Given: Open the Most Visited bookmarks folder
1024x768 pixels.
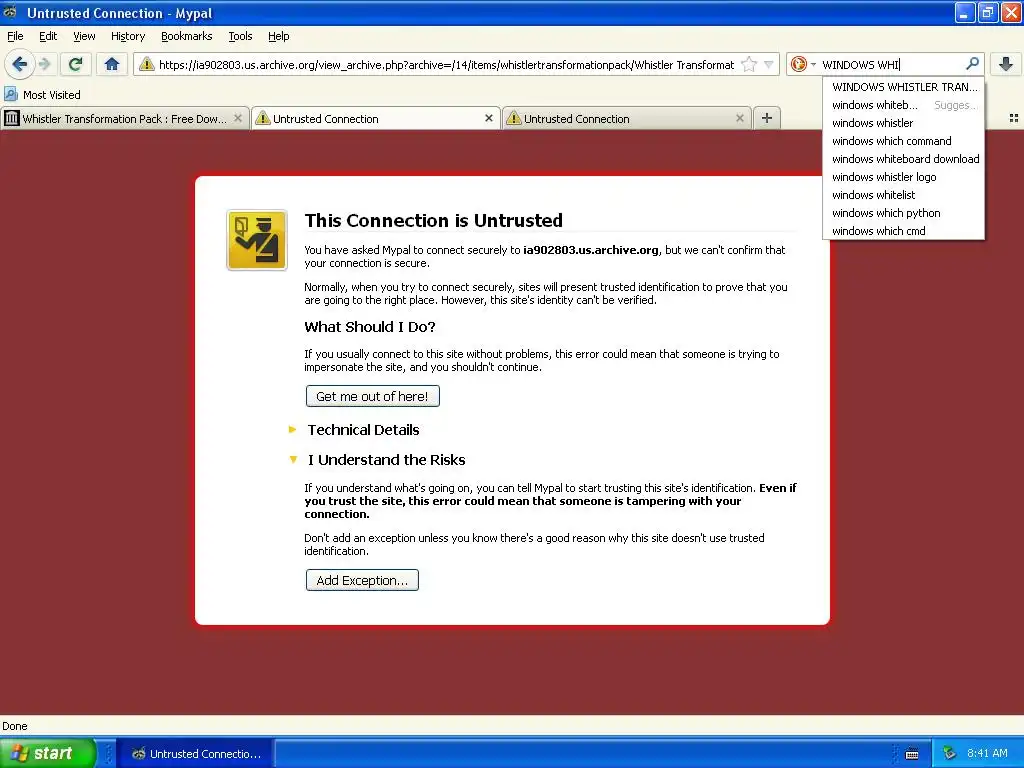Looking at the screenshot, I should coord(42,95).
